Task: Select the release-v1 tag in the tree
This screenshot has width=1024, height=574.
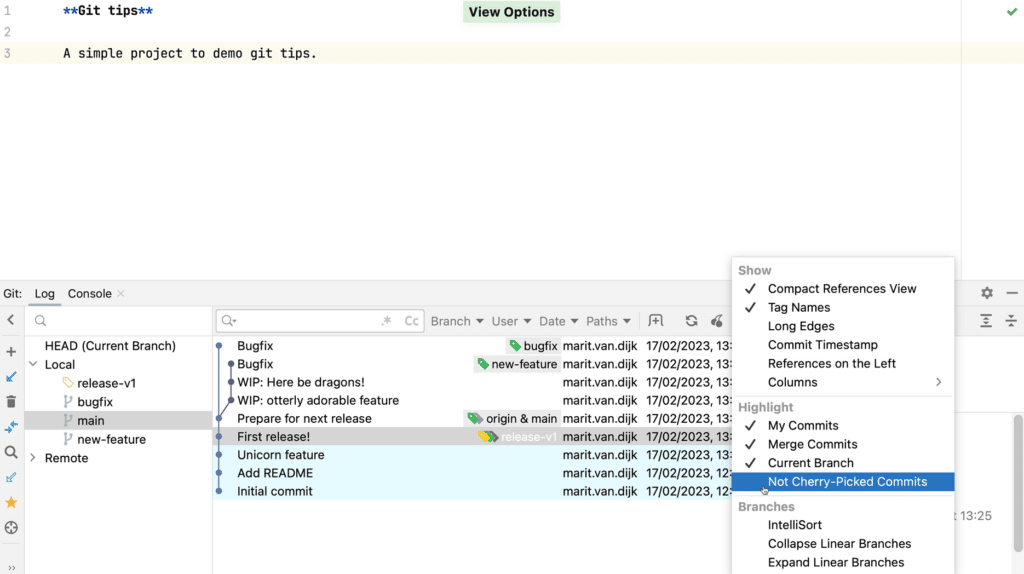Action: (x=106, y=383)
